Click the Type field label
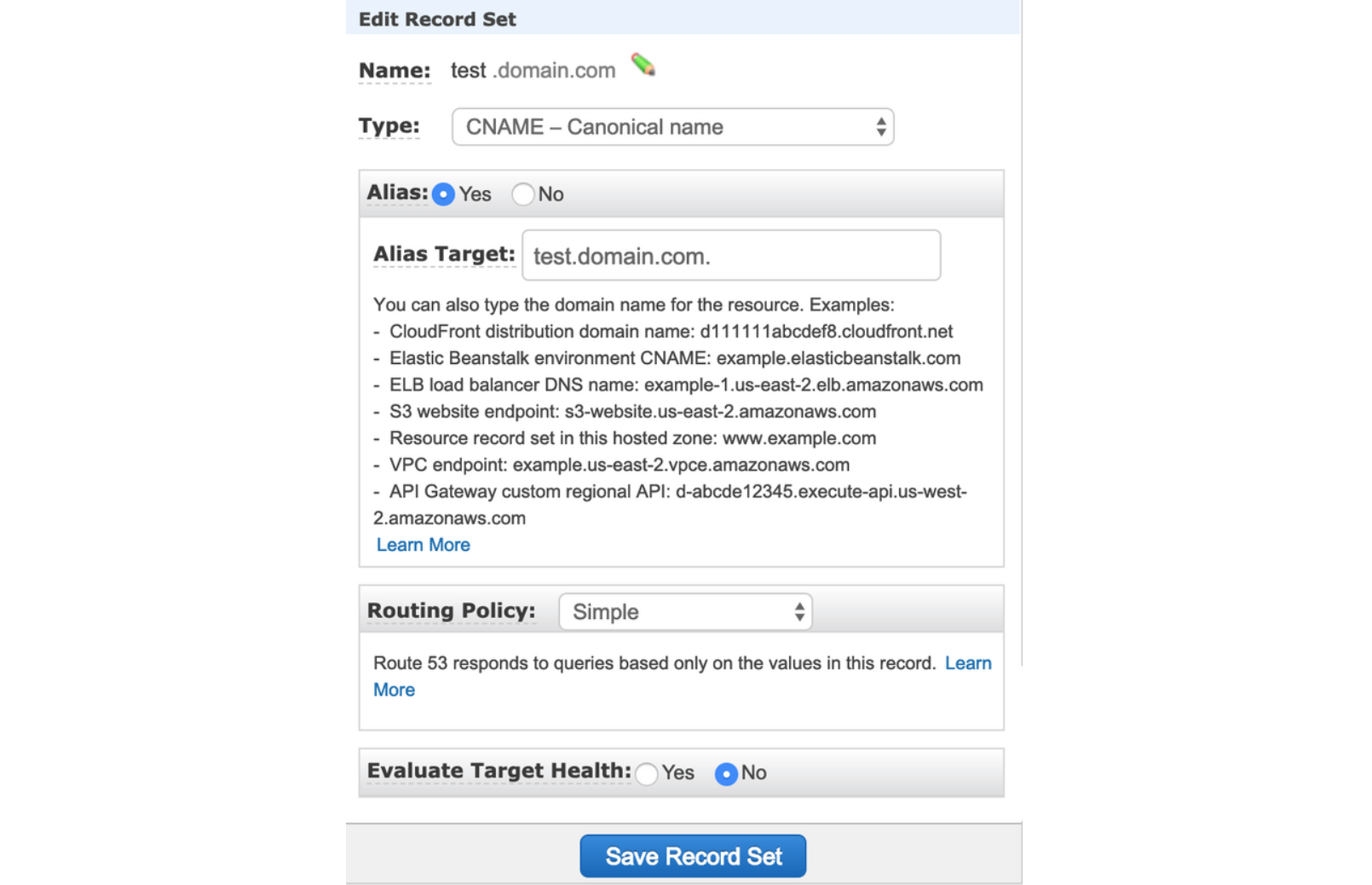This screenshot has height=885, width=1372. coord(389,126)
